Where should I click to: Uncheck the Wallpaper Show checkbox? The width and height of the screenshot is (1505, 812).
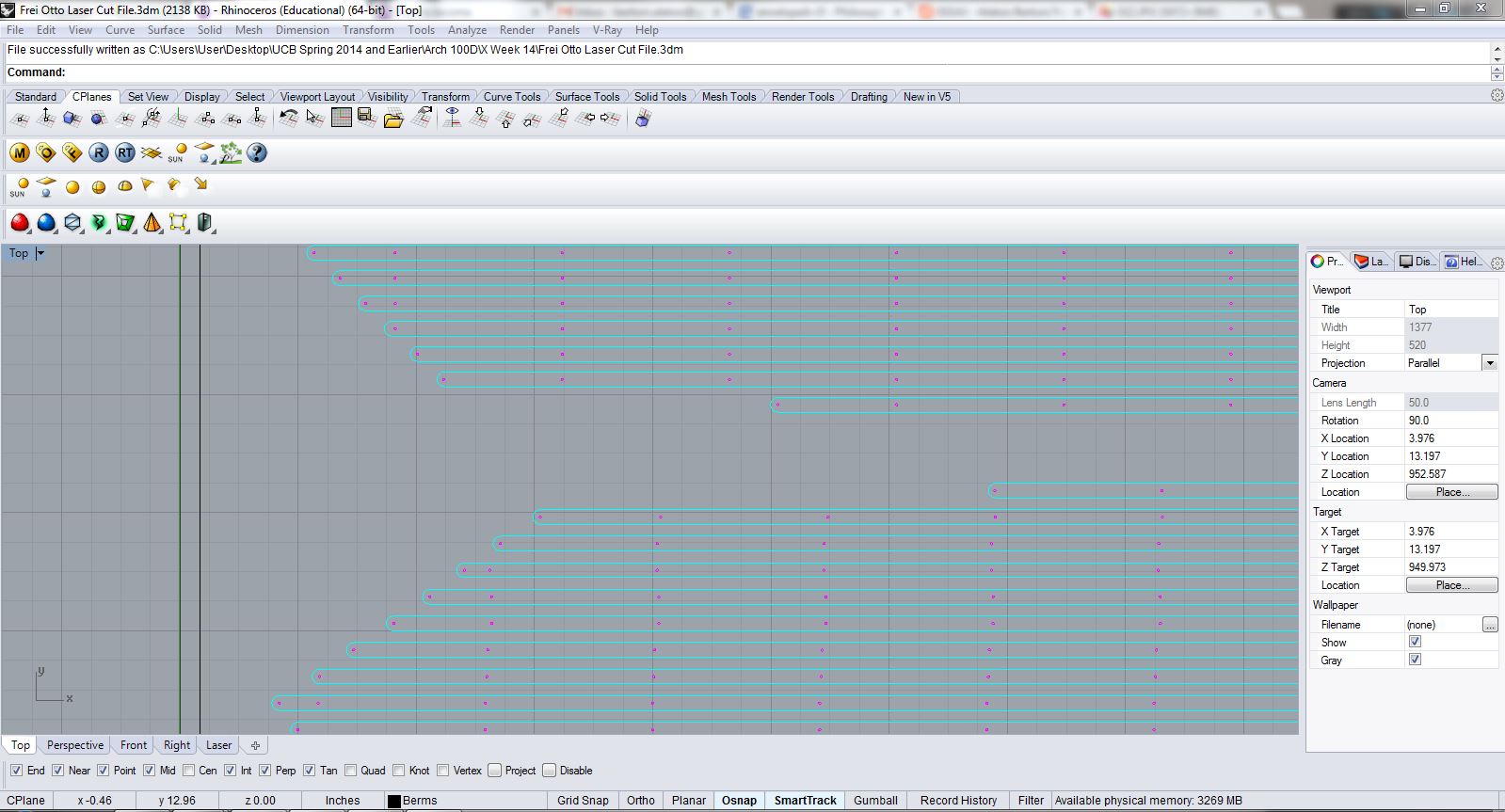click(1415, 642)
